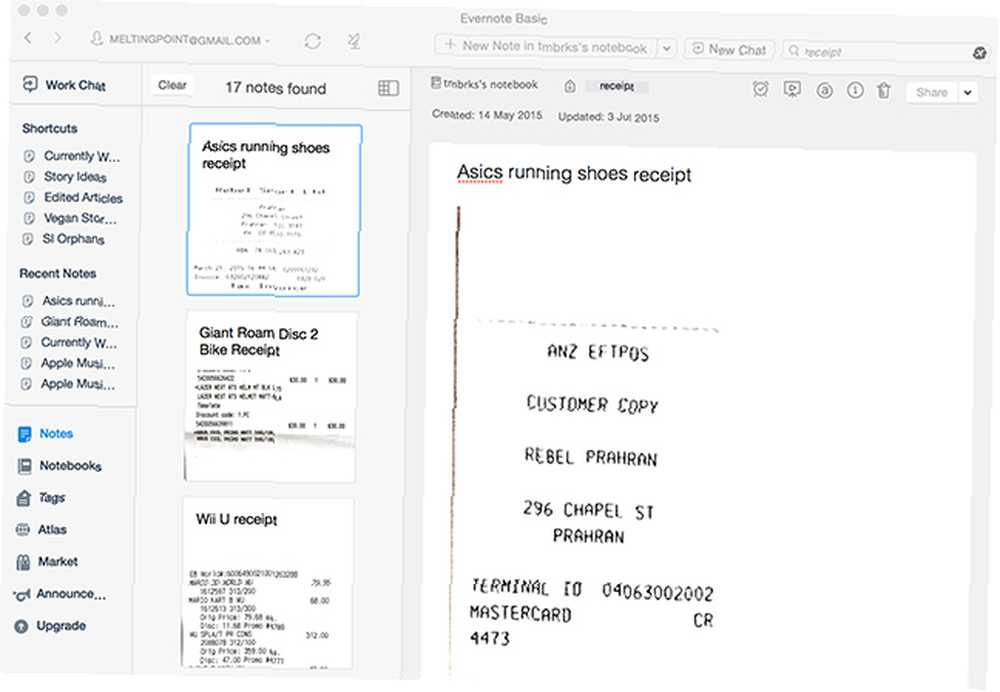Screen dimensions: 1000x692
Task: Open the last Apple Musi... recent note
Action: pyautogui.click(x=68, y=384)
